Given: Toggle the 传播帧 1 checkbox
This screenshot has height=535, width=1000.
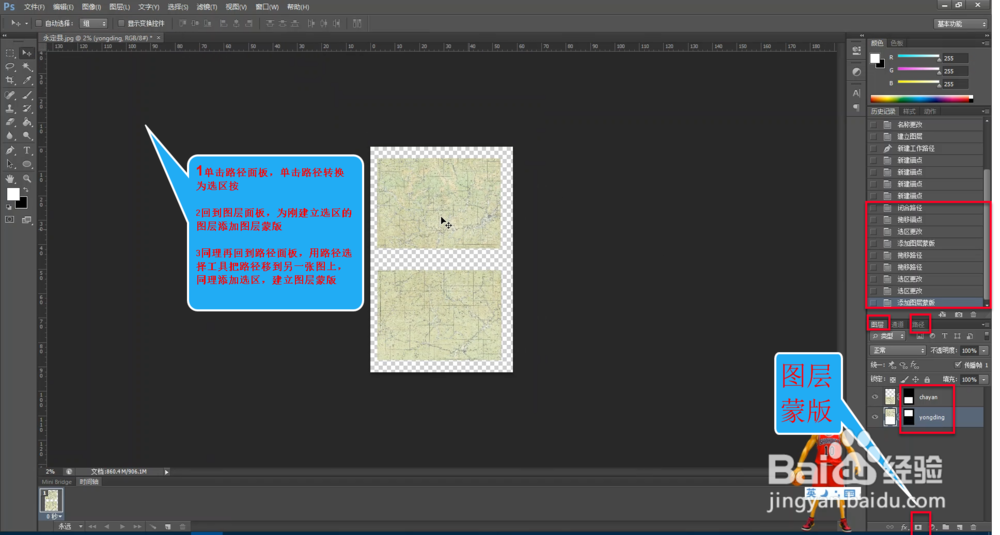Looking at the screenshot, I should [x=958, y=365].
